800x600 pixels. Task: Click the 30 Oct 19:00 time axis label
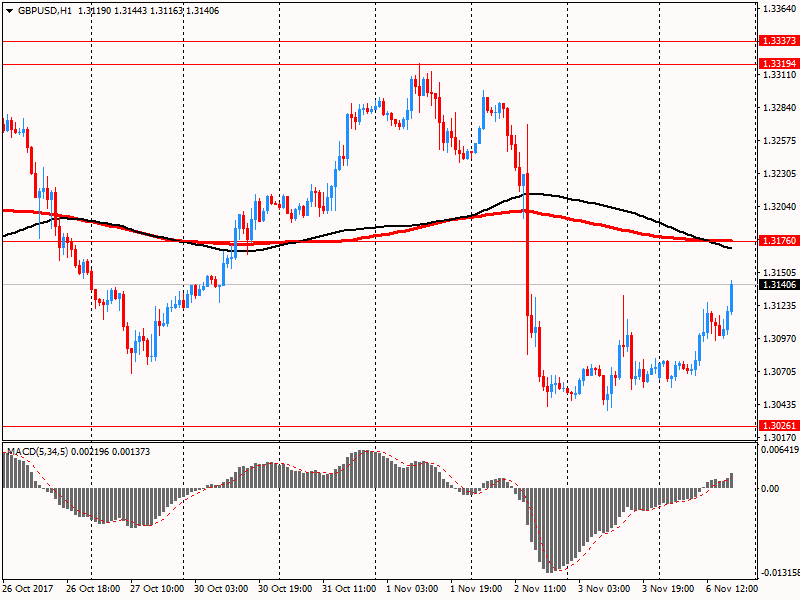[x=285, y=589]
